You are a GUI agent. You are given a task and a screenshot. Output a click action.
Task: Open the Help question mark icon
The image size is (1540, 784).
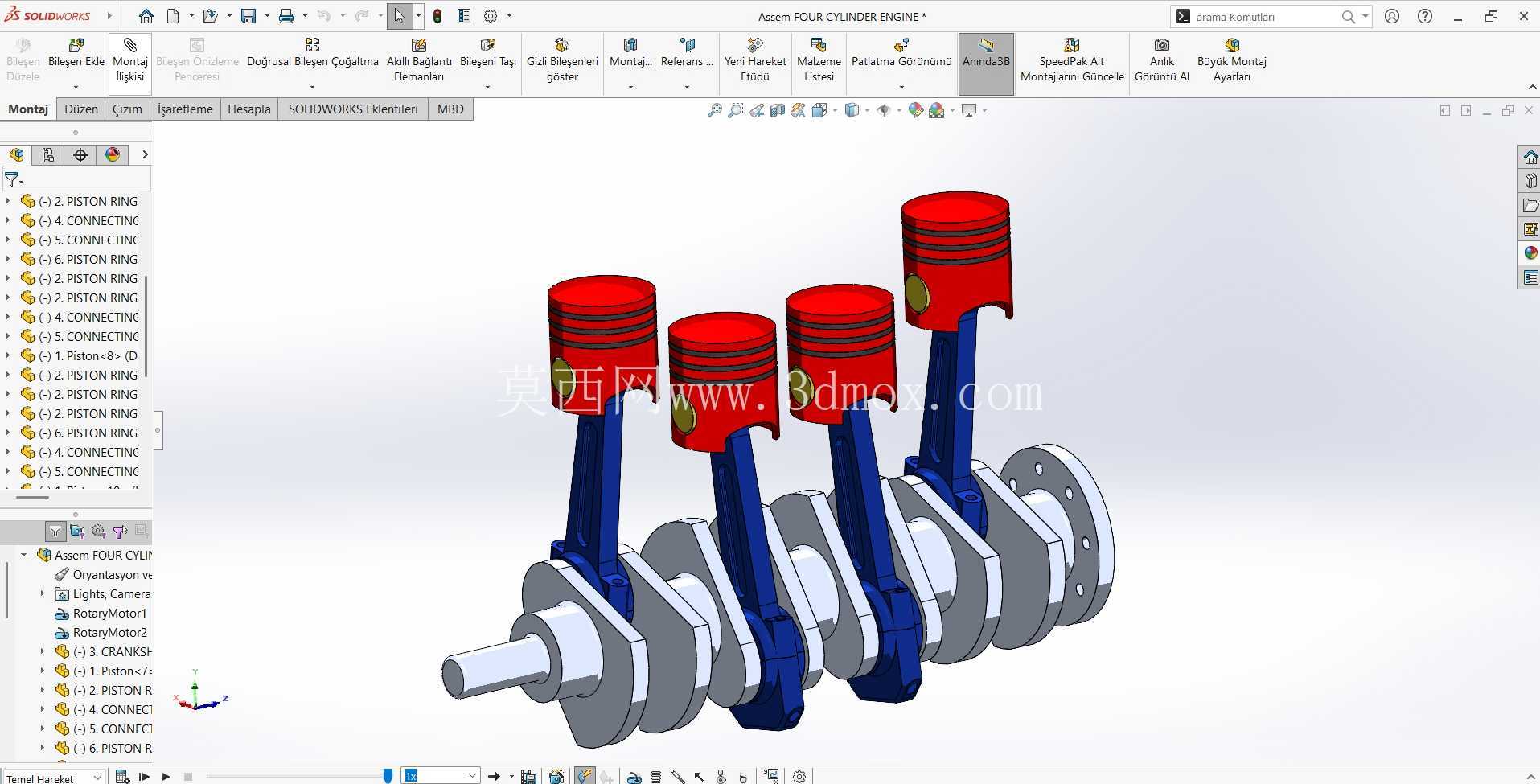1425,16
